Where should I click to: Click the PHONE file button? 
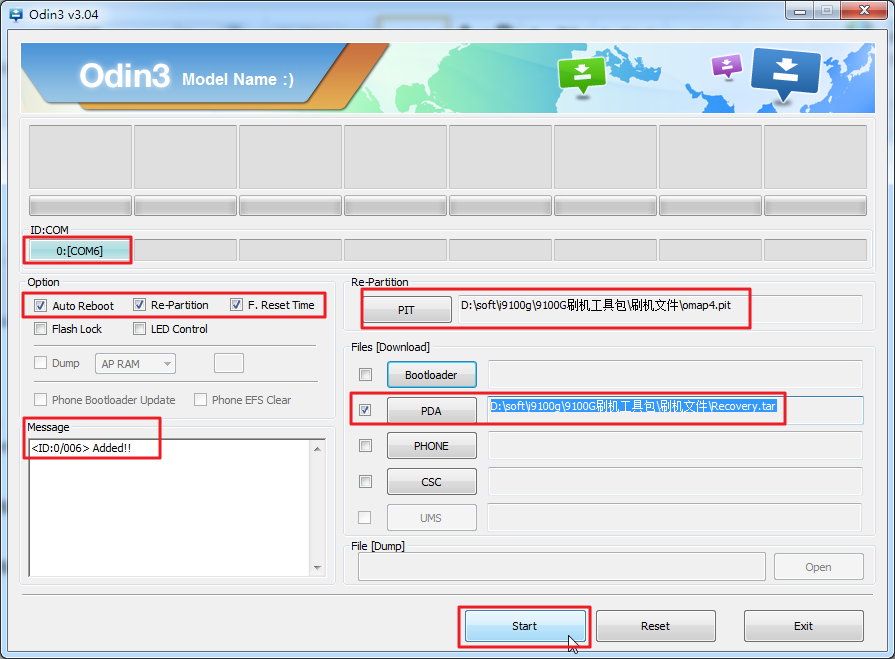432,446
